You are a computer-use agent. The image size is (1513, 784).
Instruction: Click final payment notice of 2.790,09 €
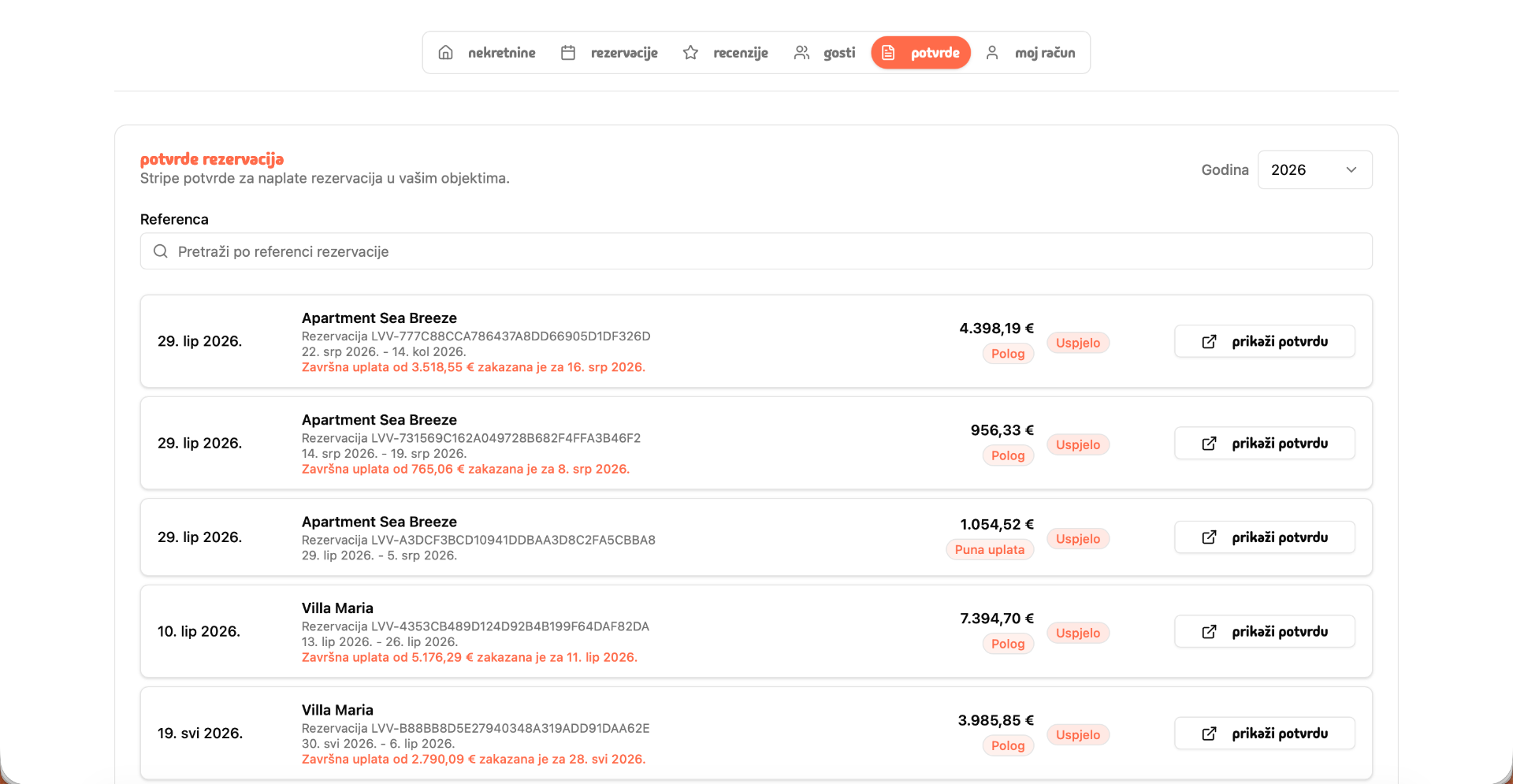(x=474, y=760)
